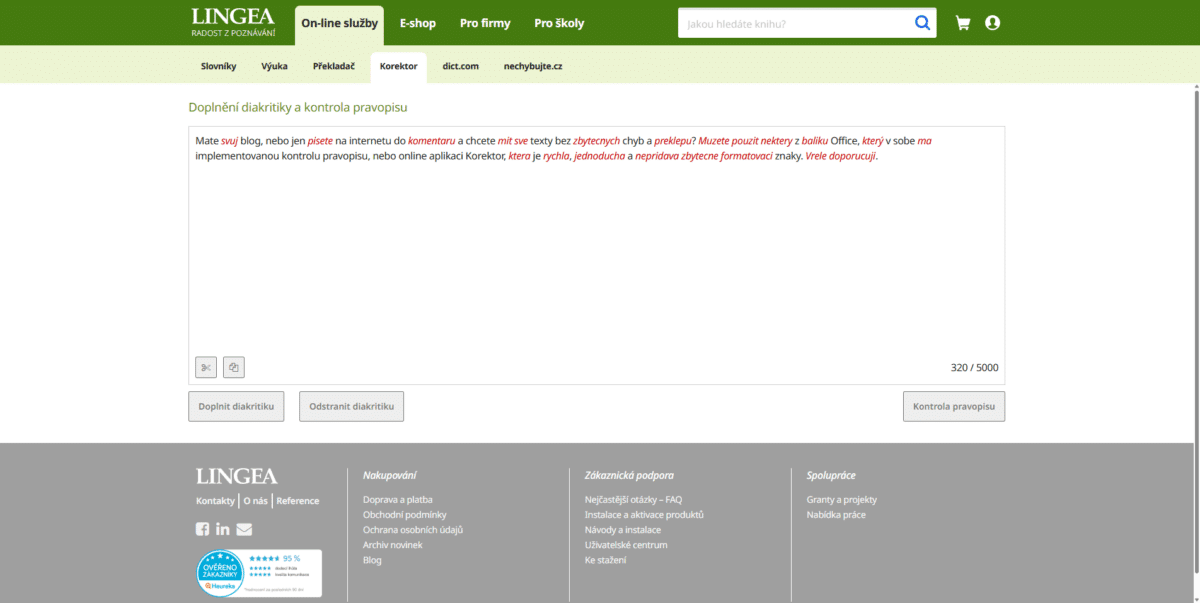Switch to the E-shop tab
The height and width of the screenshot is (603, 1200).
417,23
